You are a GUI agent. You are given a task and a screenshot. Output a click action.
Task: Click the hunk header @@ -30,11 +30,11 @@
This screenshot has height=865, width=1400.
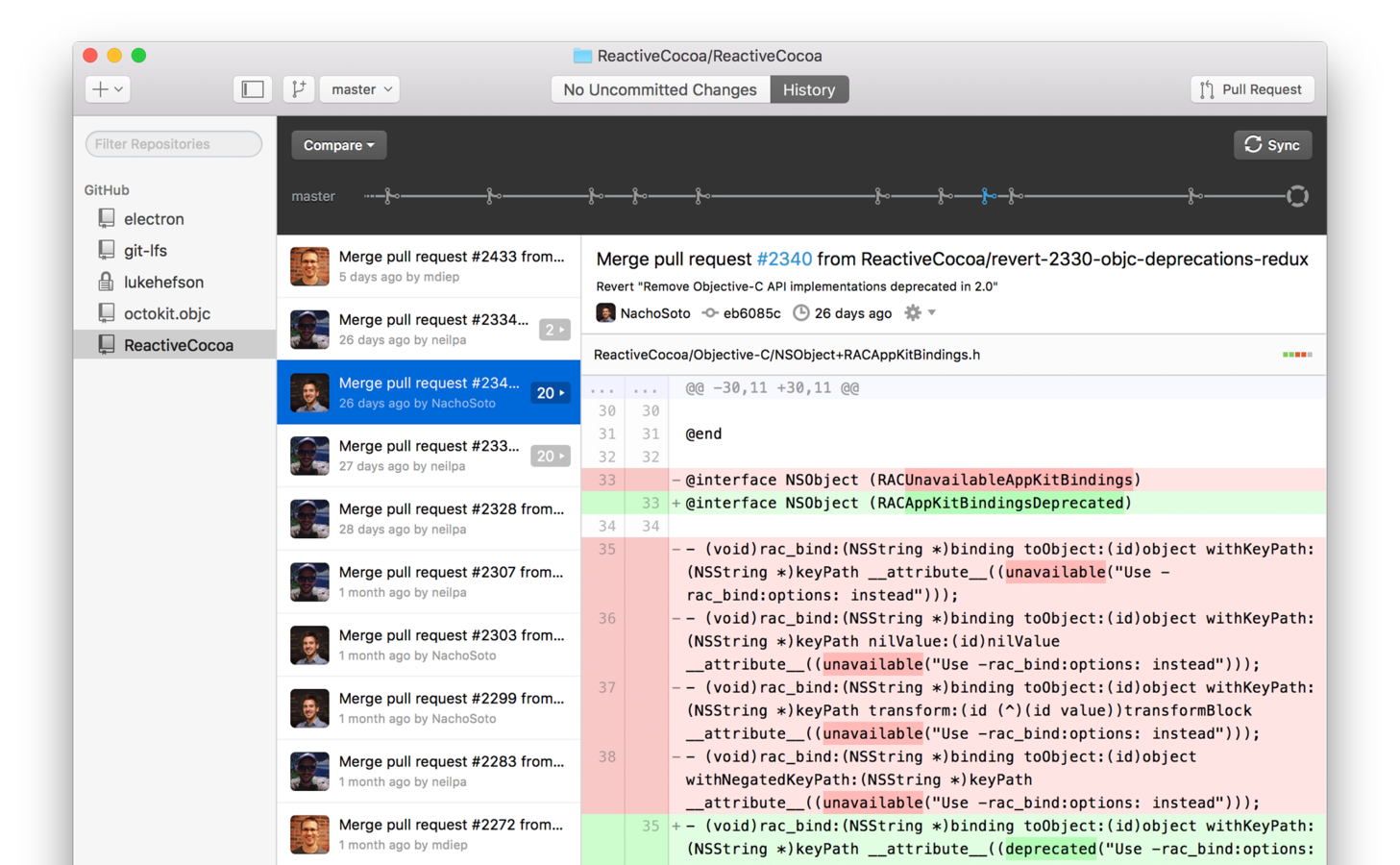pos(772,388)
